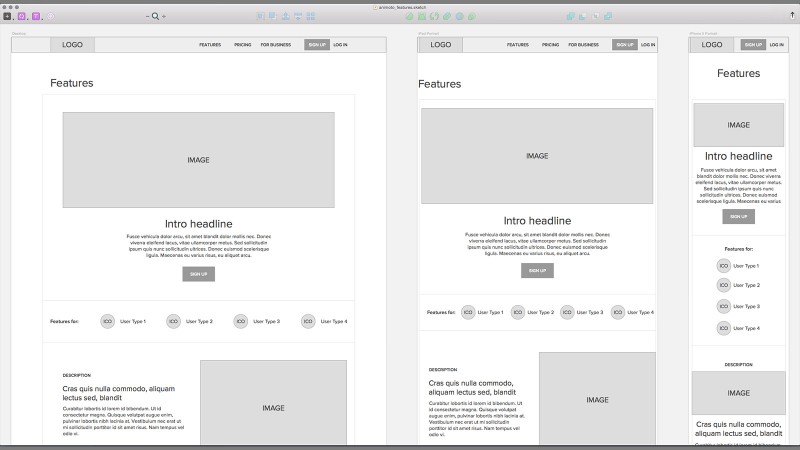Click ICO circle beside User Type 2 on desktop
Screen dimensions: 800x450
[x=173, y=321]
